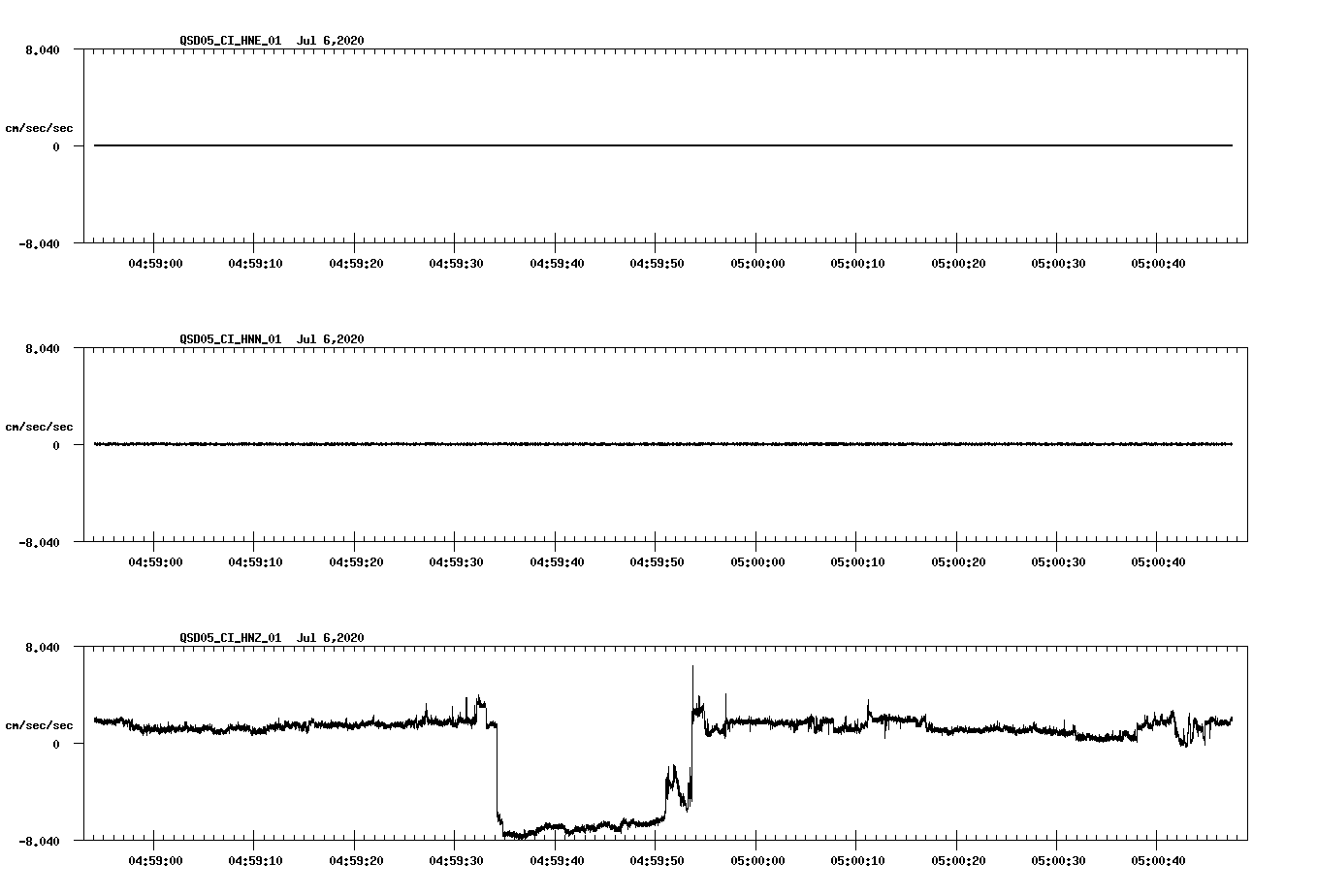Screen dimensions: 1317x896
Task: Click the QSD05_CI_HNE_01 plot title
Action: 272,41
